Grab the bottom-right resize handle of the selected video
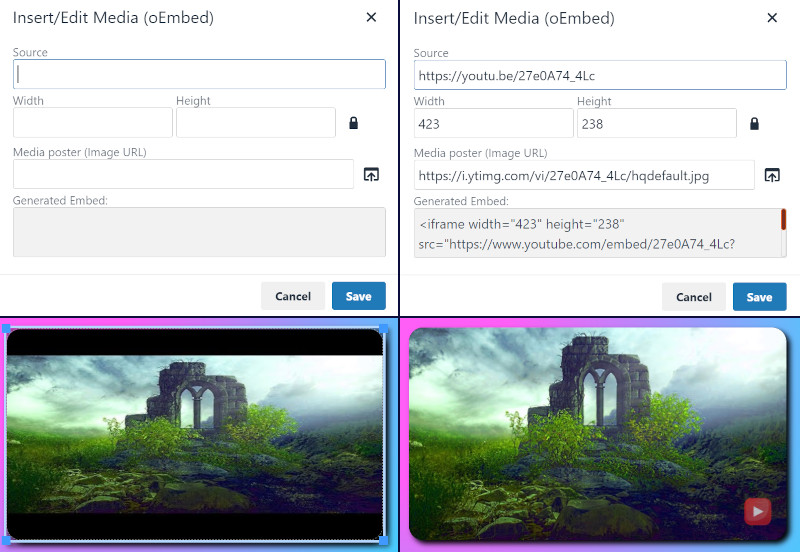 [383, 540]
